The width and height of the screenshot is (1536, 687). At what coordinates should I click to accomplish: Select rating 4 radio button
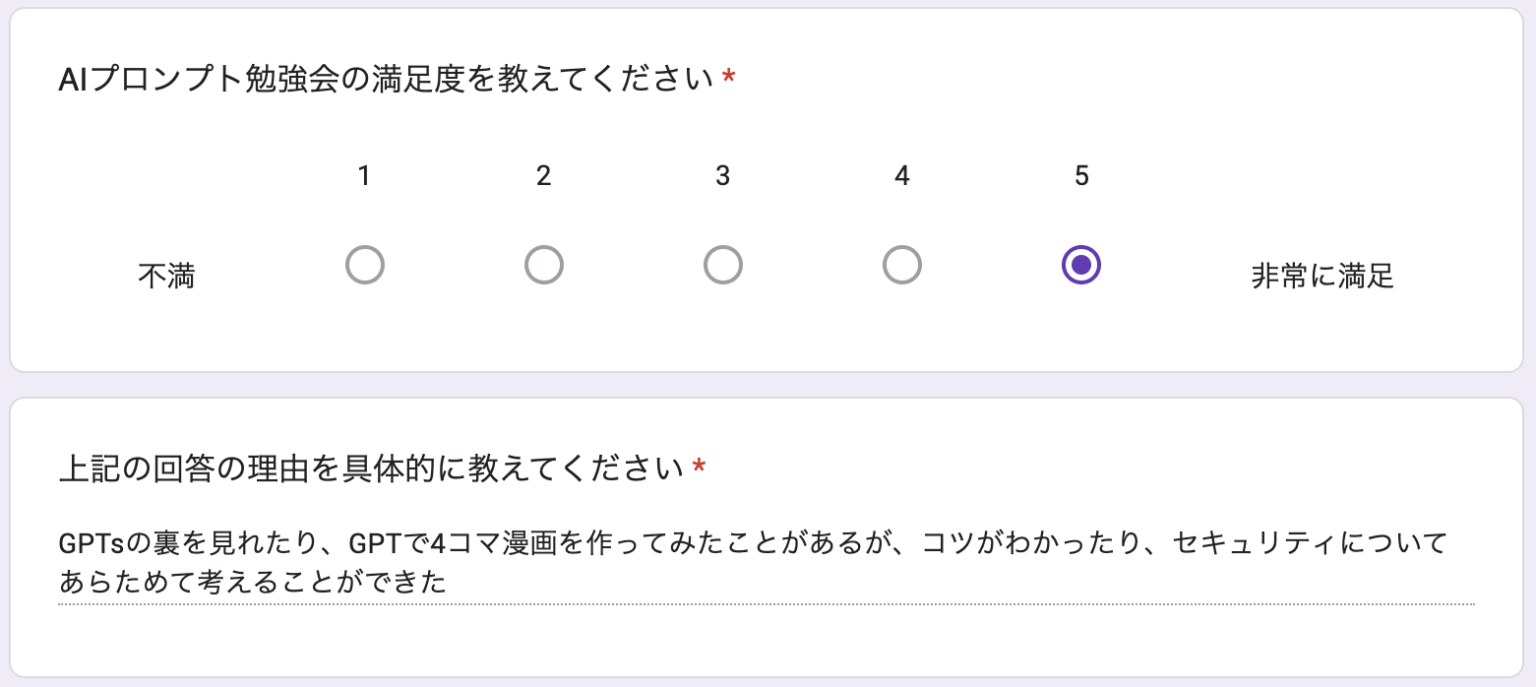pos(901,264)
